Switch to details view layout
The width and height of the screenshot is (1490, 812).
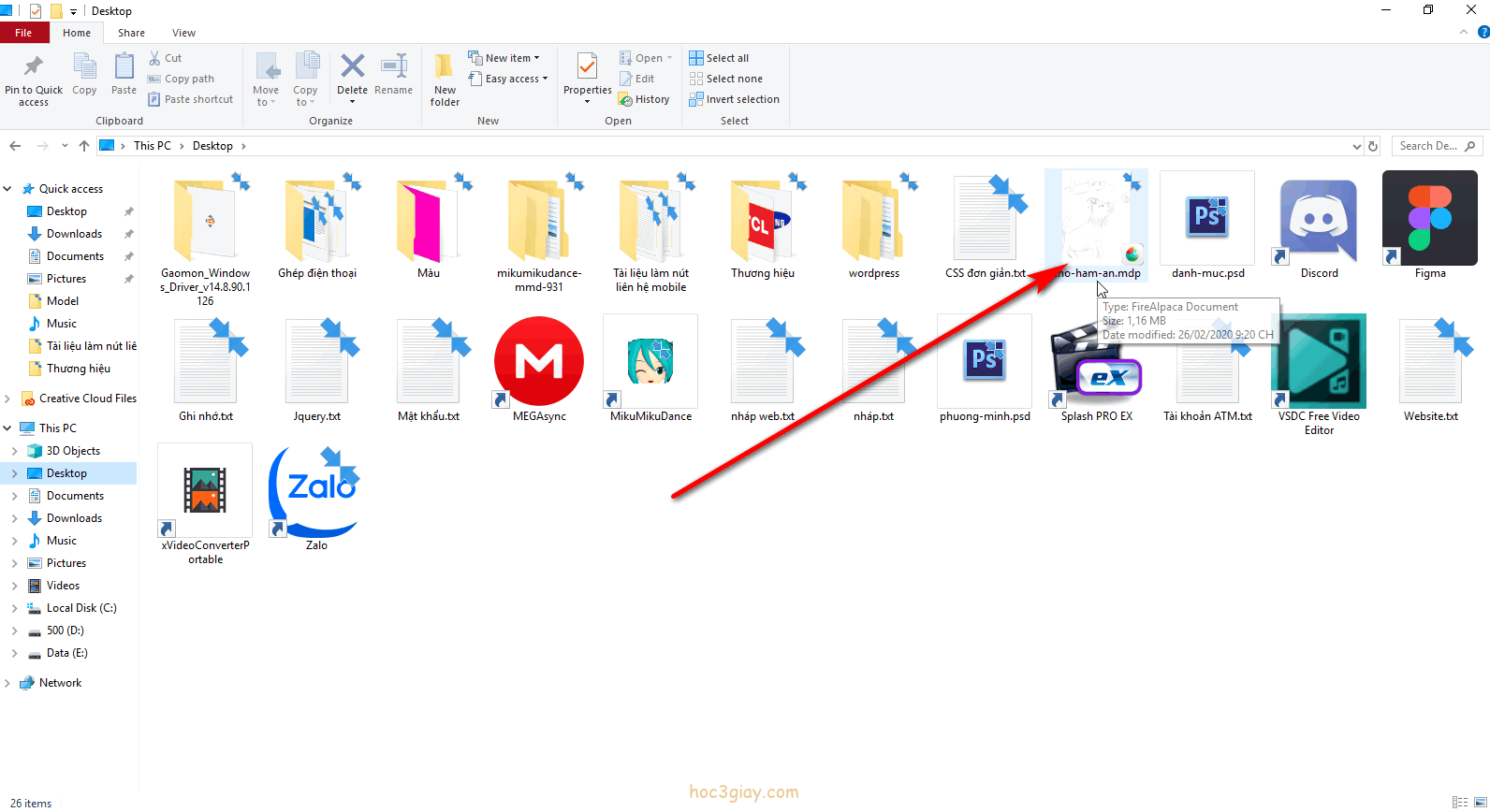1460,803
